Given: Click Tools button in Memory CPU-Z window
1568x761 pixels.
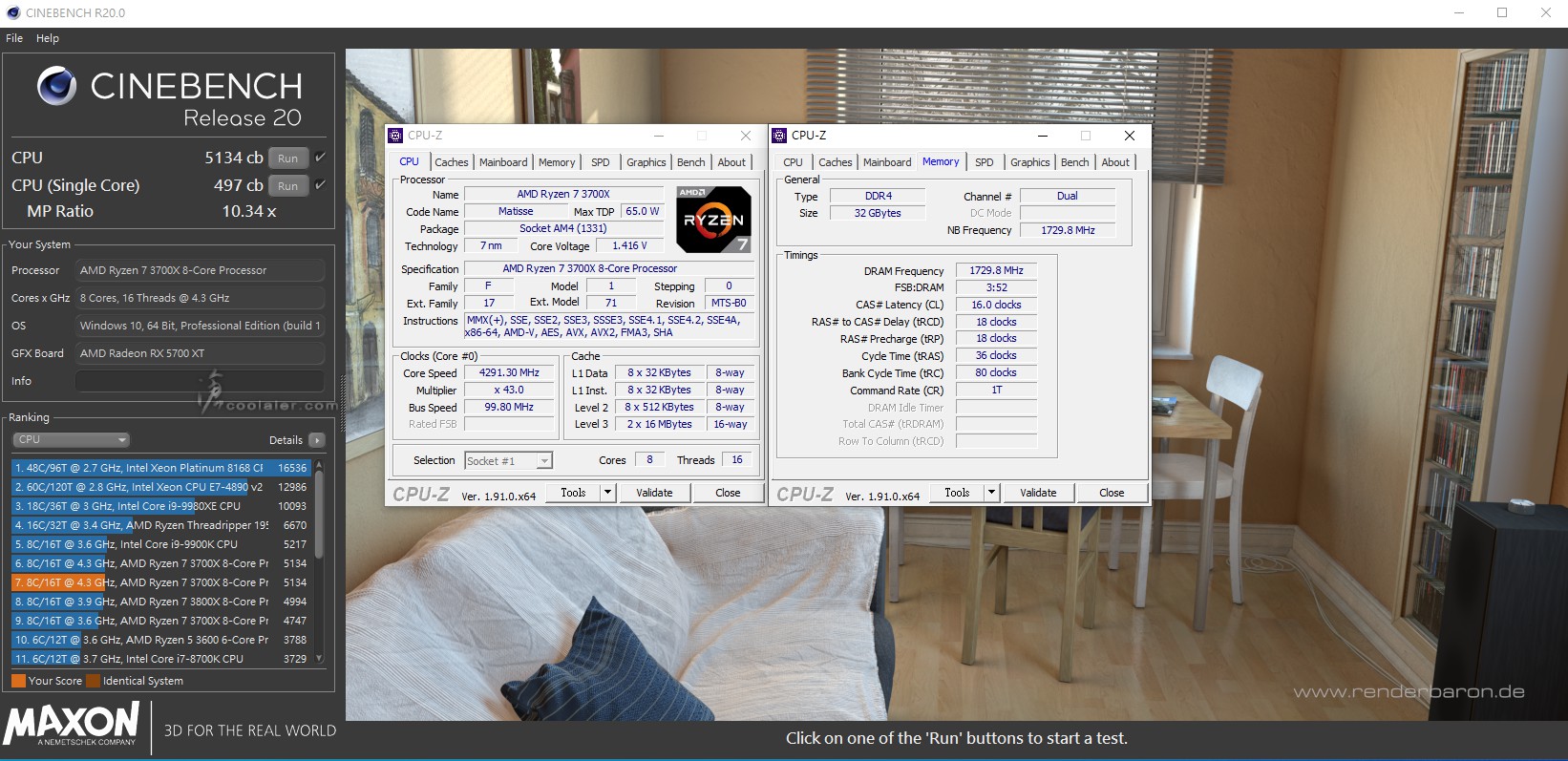Looking at the screenshot, I should (x=958, y=493).
